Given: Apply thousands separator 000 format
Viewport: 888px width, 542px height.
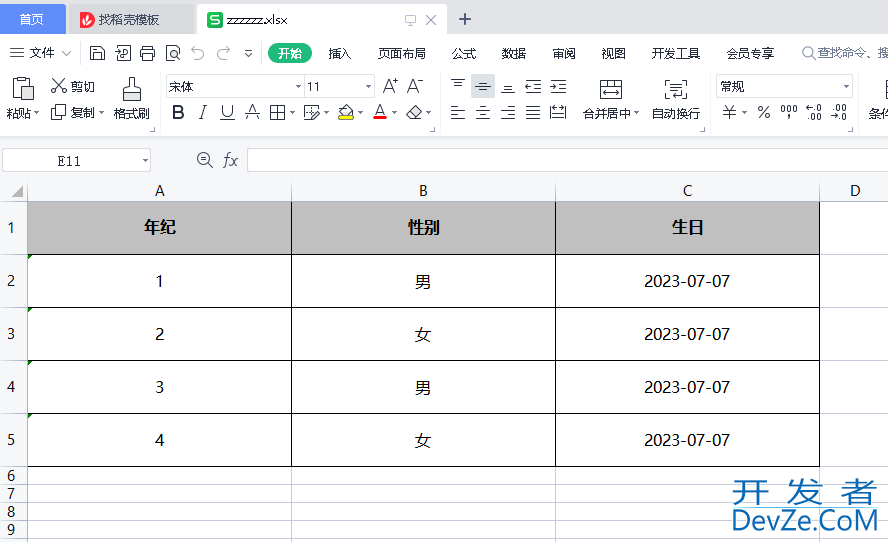Looking at the screenshot, I should 789,112.
